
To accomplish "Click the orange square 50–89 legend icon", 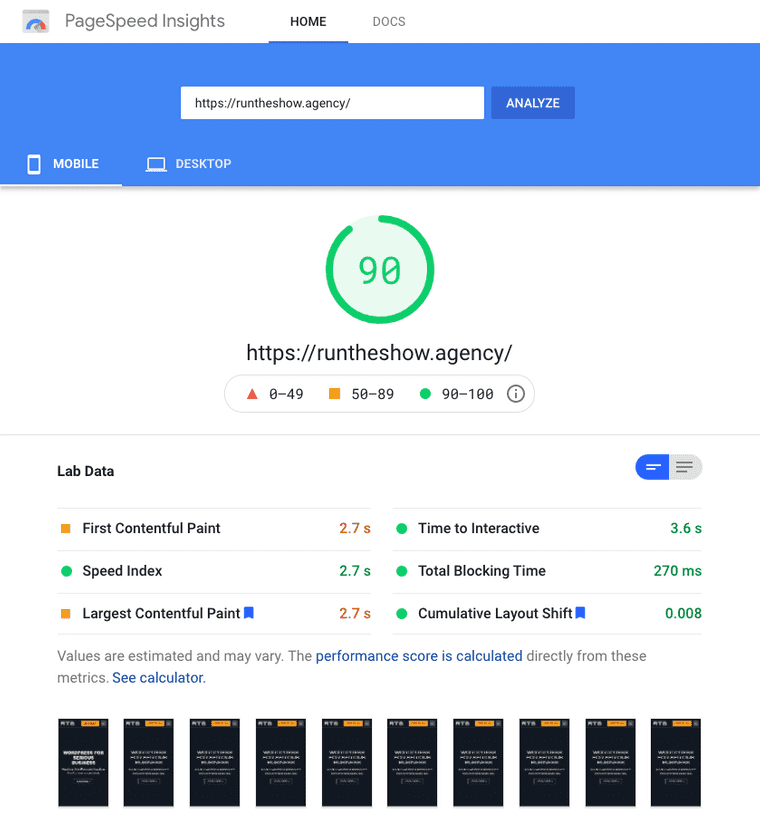I will point(334,394).
